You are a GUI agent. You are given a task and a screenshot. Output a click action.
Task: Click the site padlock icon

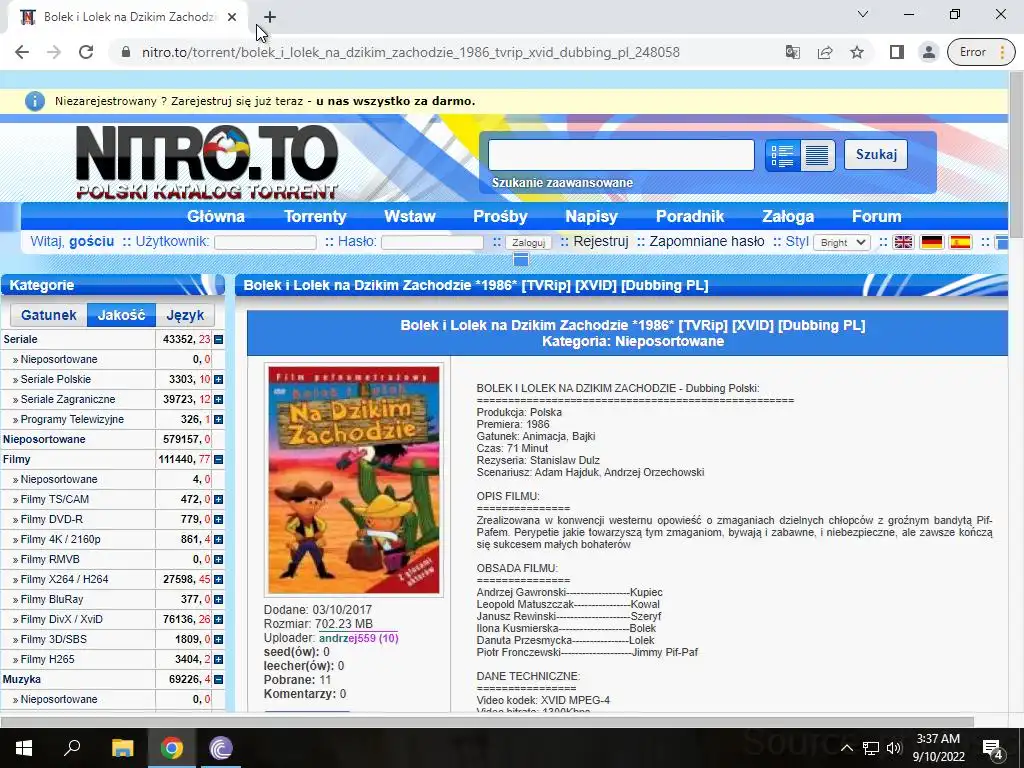(127, 52)
